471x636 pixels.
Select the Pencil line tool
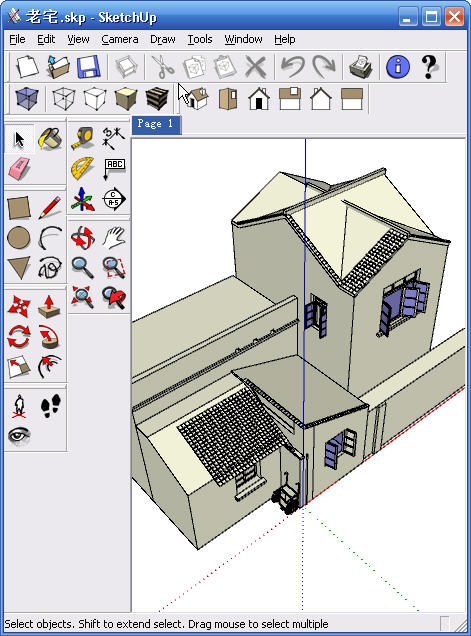(x=50, y=207)
